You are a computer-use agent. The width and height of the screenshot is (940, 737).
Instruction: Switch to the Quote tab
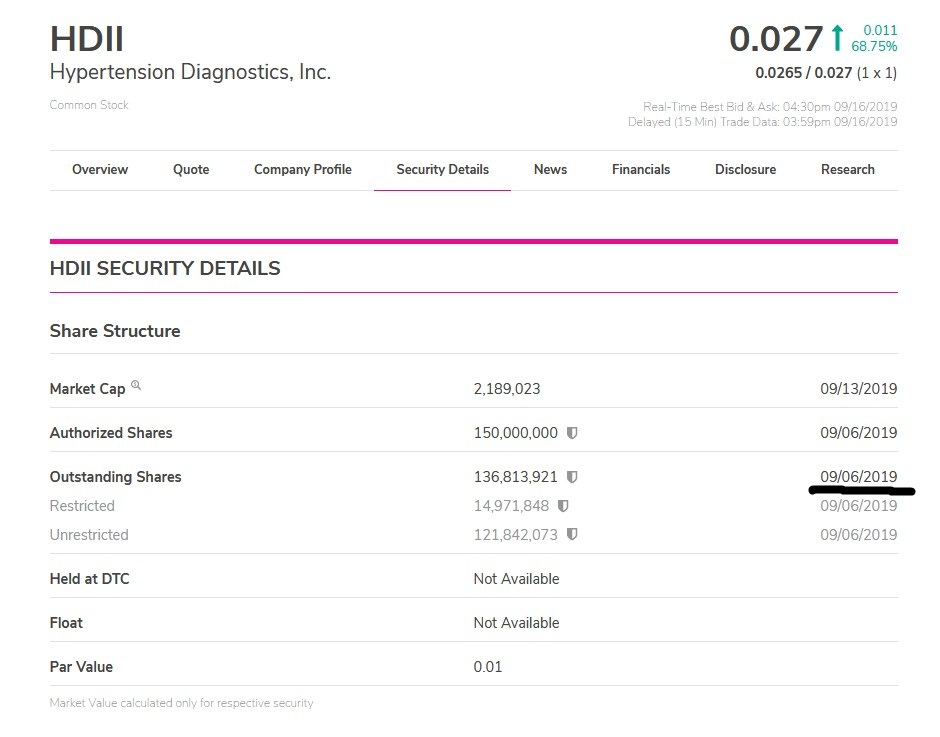pyautogui.click(x=191, y=170)
